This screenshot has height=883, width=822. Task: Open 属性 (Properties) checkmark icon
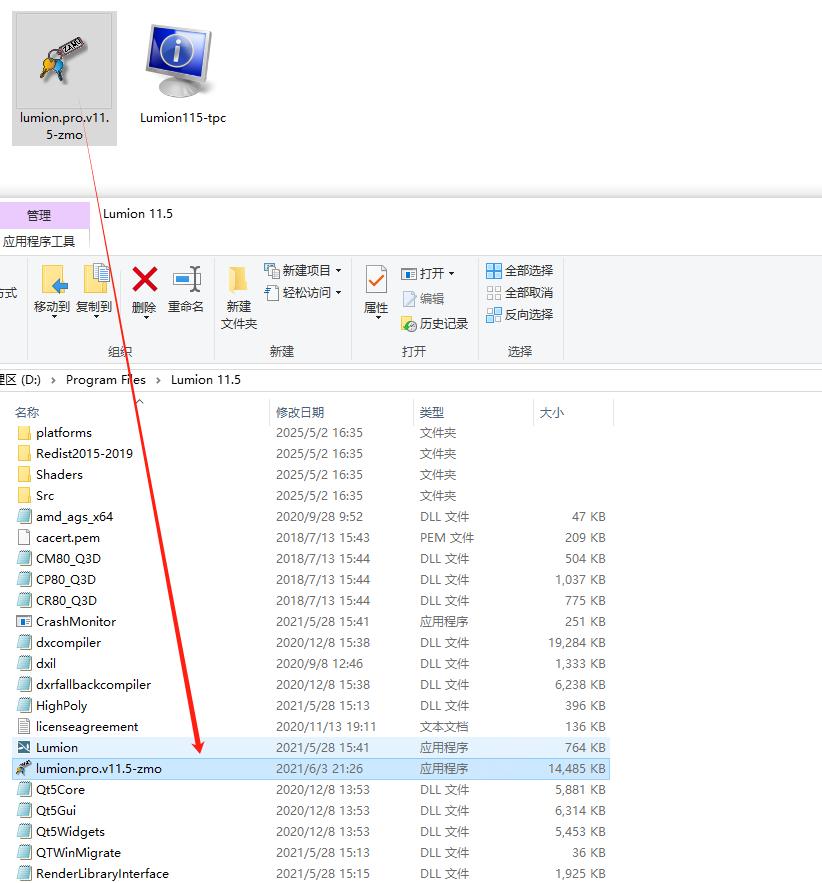376,279
